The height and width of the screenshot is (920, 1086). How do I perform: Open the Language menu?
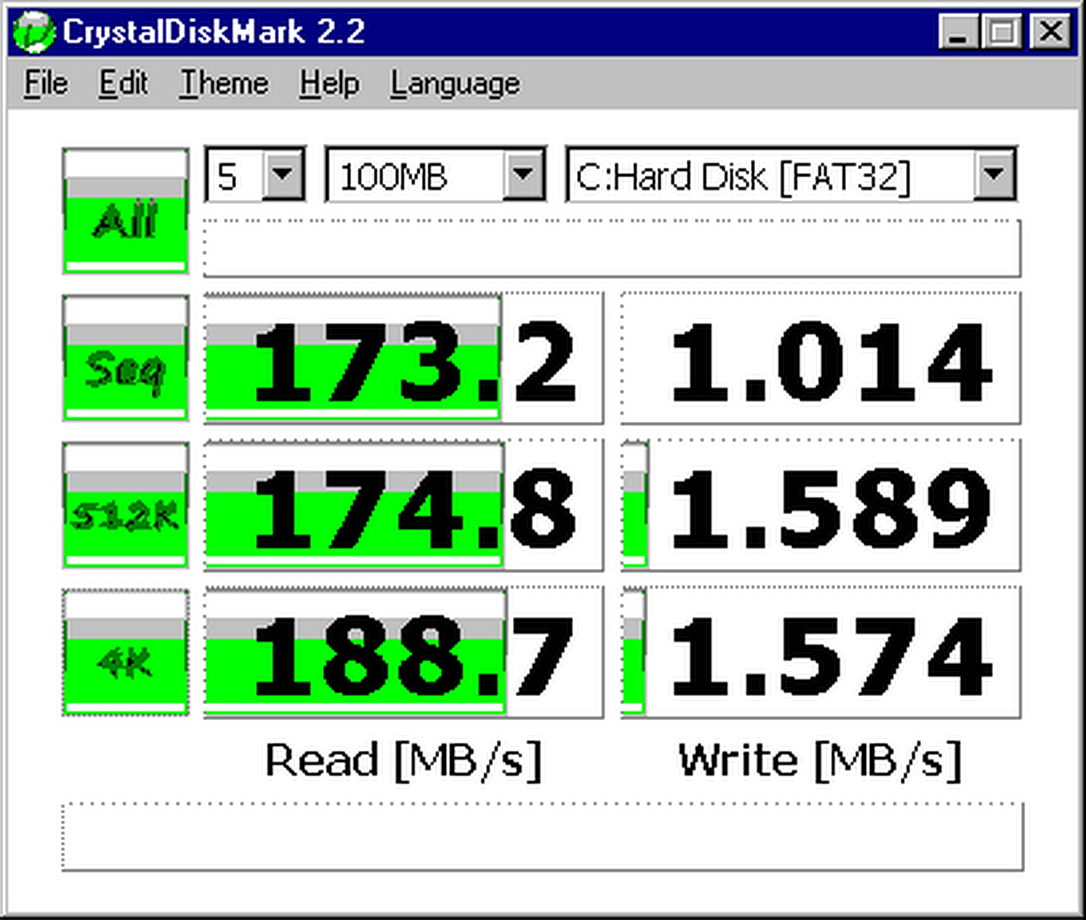coord(455,84)
